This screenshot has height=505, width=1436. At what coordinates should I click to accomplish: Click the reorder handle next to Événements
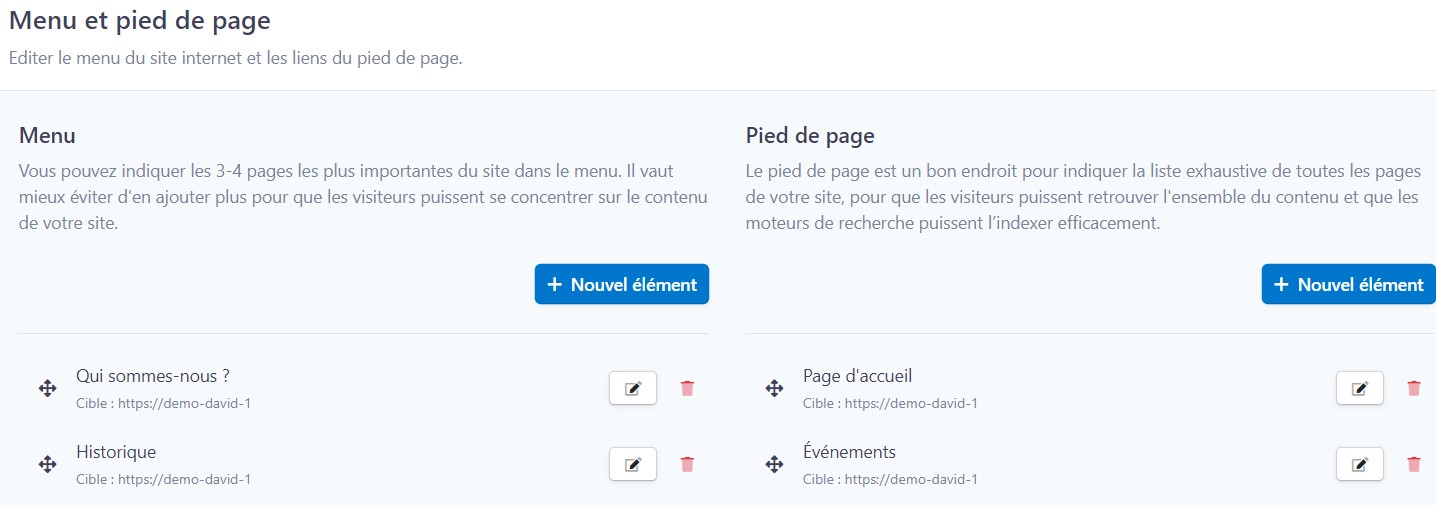click(x=774, y=464)
